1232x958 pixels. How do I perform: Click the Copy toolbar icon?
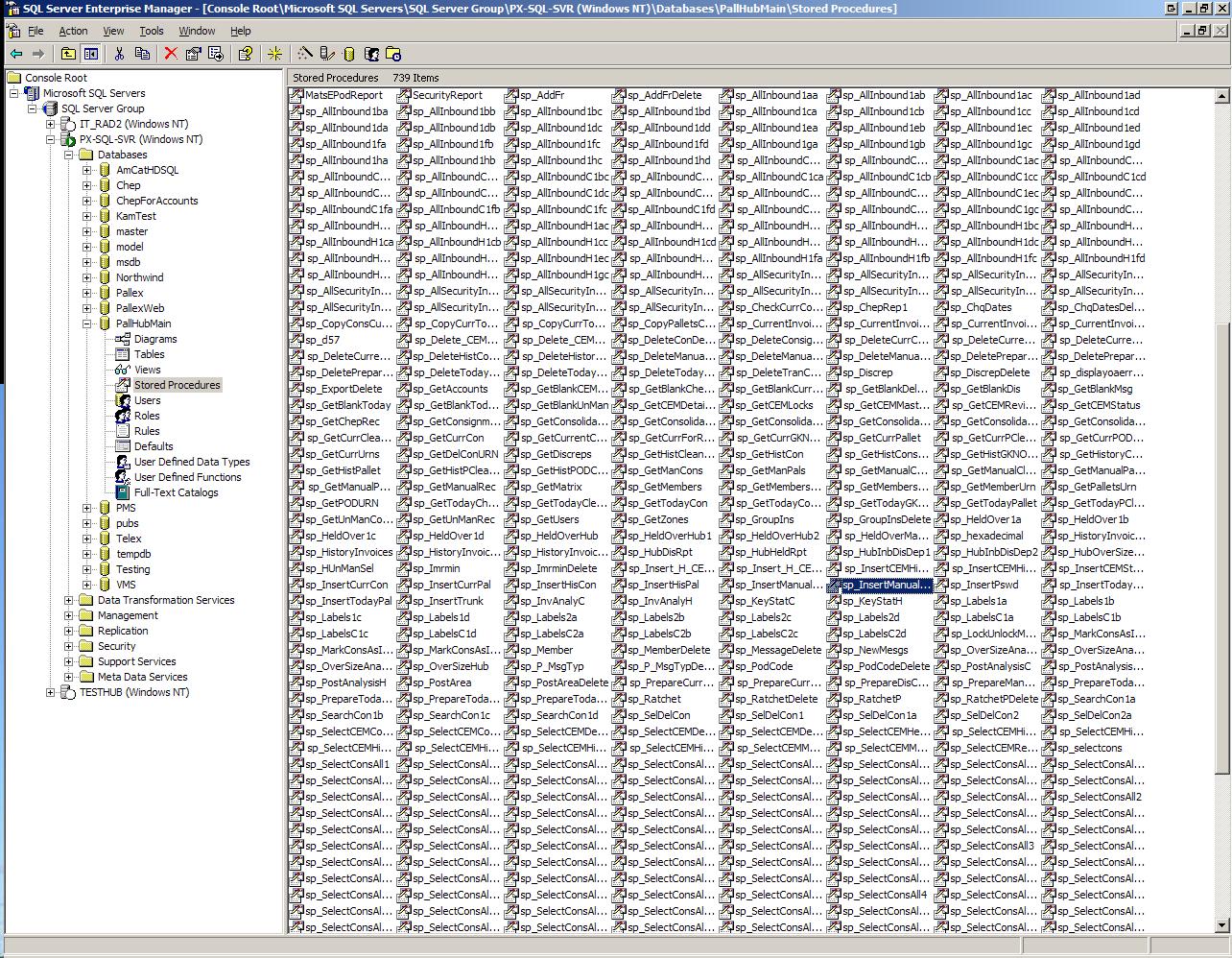click(142, 54)
